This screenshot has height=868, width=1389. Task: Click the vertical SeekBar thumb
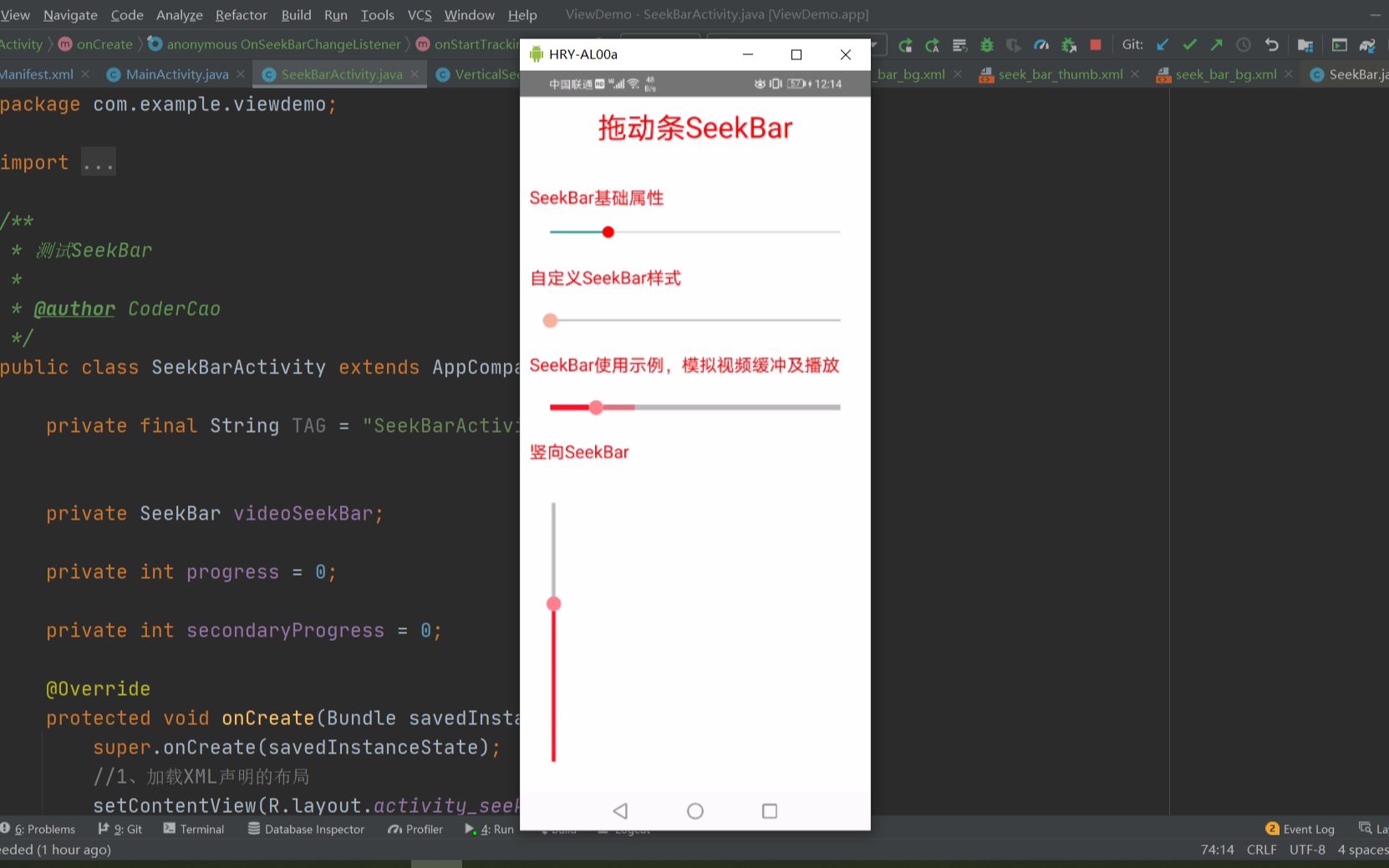click(x=553, y=604)
